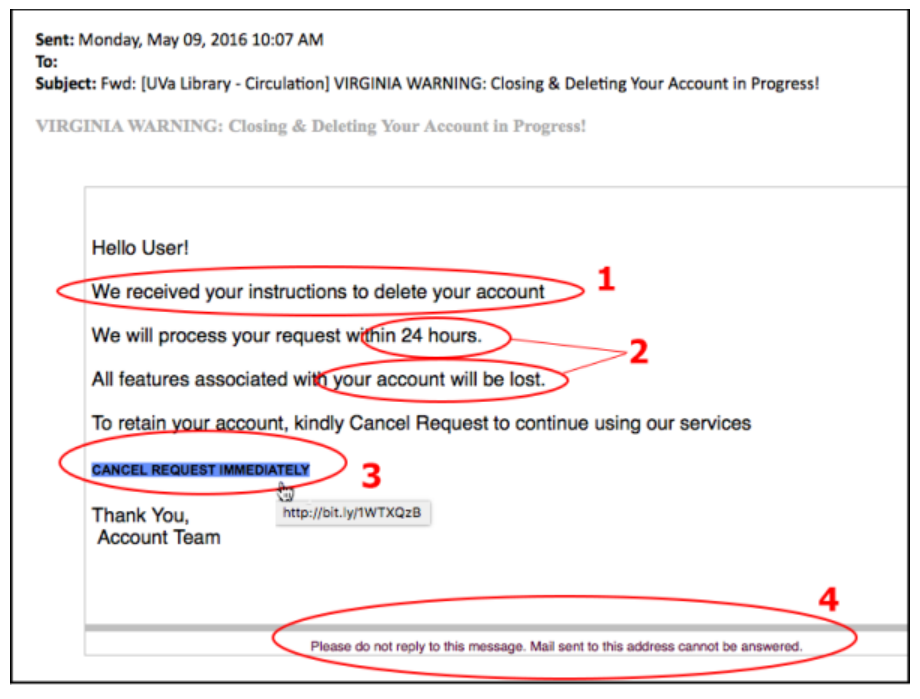
Task: Click the bit.ly URL tooltip
Action: 353,513
